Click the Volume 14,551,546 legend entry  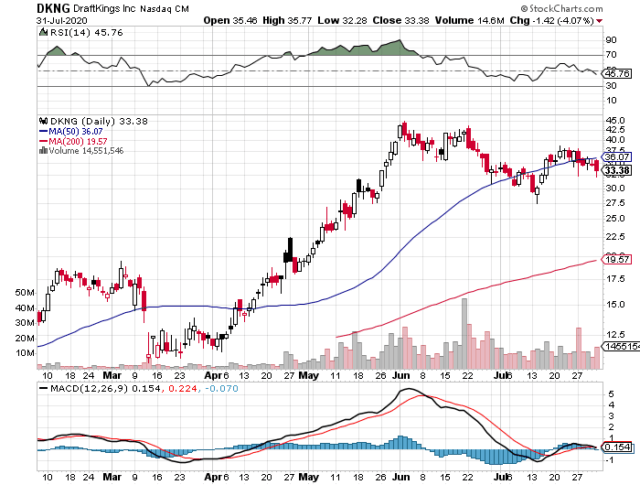[x=86, y=151]
